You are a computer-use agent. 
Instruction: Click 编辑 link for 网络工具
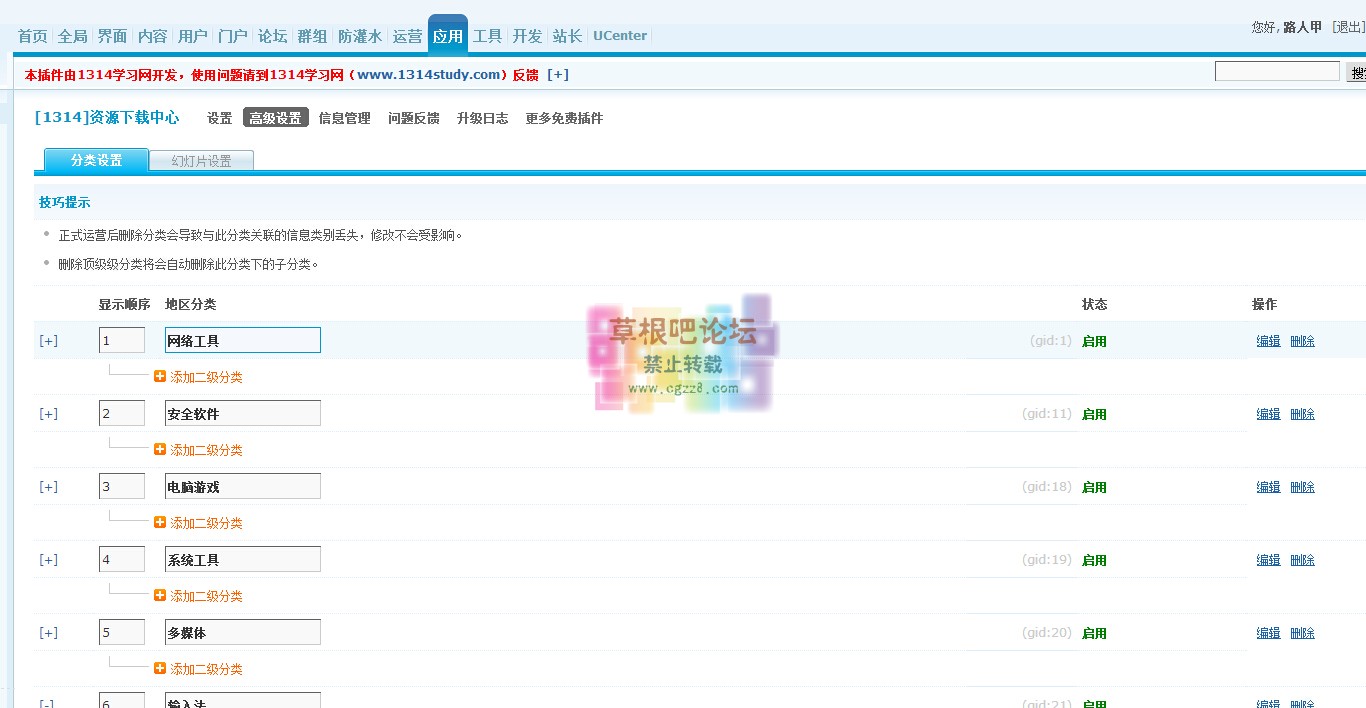pyautogui.click(x=1268, y=341)
